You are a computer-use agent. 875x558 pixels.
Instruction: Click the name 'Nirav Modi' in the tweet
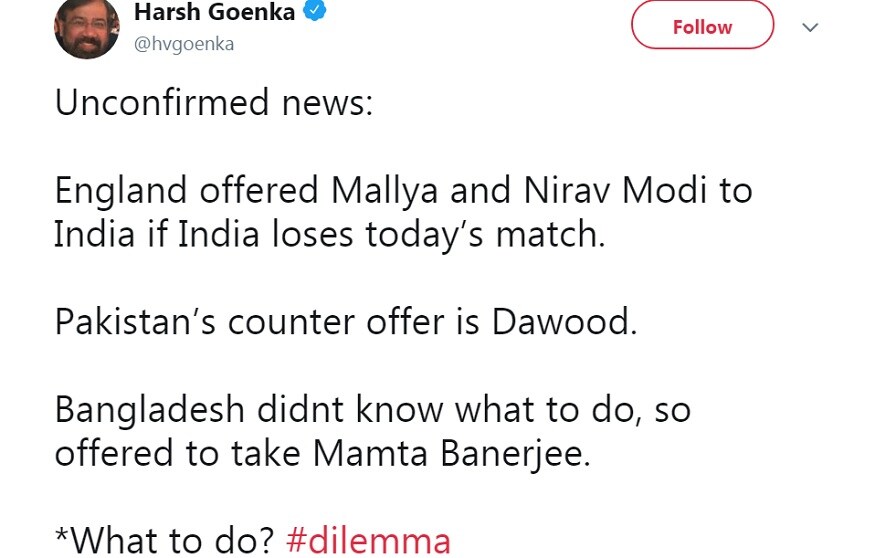[x=615, y=190]
